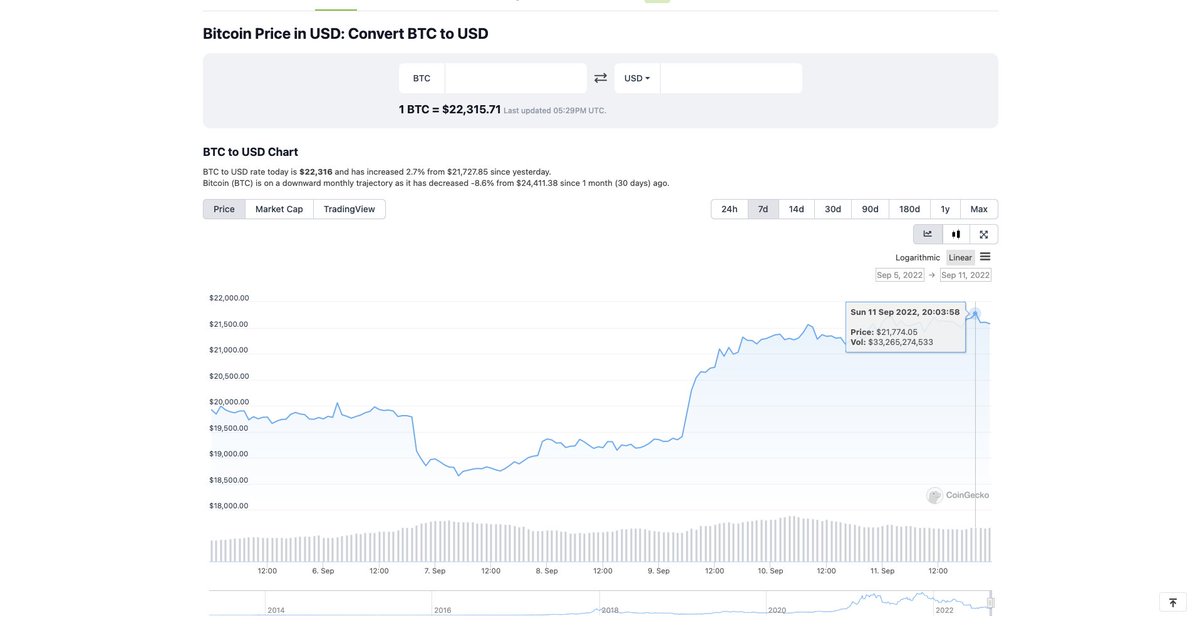Screen dimensions: 1200x626
Task: Edit the Sep 11, 2022 end date
Action: pyautogui.click(x=966, y=275)
